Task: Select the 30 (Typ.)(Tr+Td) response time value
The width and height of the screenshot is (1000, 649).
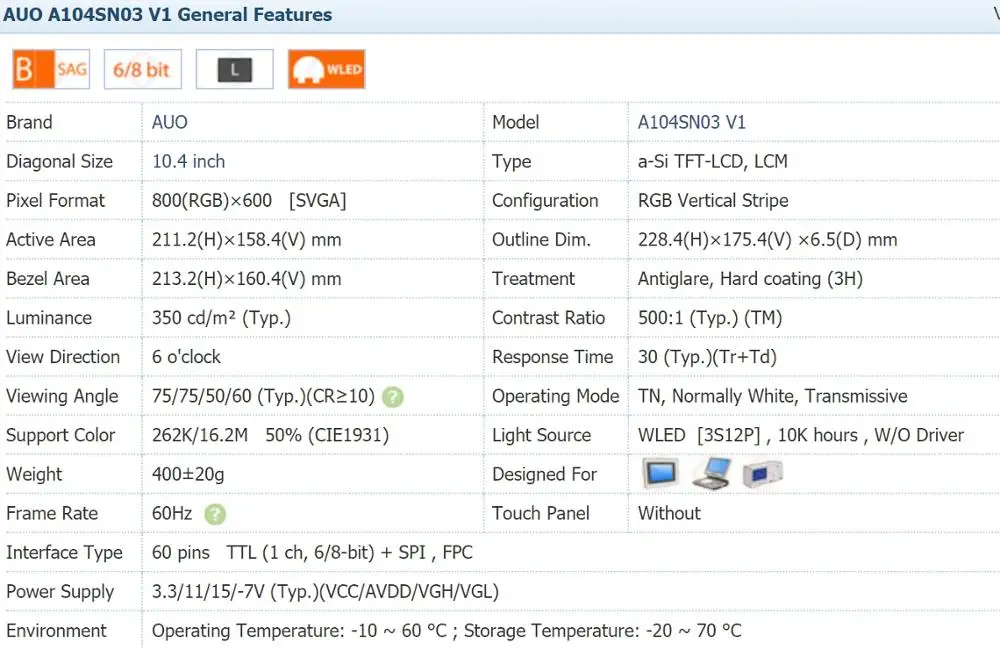Action: [707, 357]
